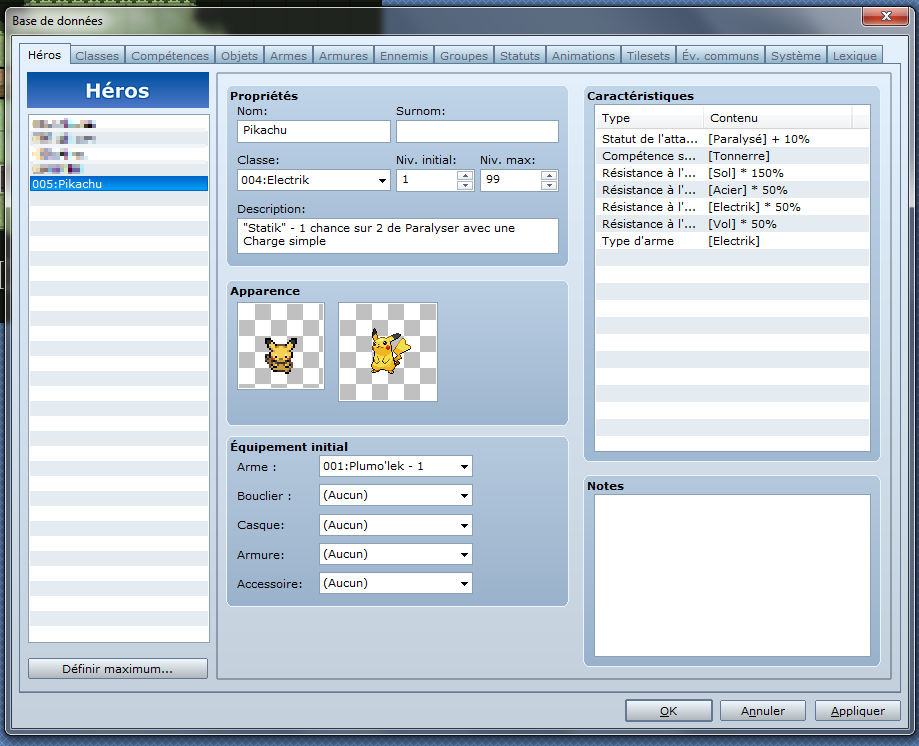Open the Classe dropdown showing 004:Electrik
This screenshot has width=919, height=746.
coord(314,180)
